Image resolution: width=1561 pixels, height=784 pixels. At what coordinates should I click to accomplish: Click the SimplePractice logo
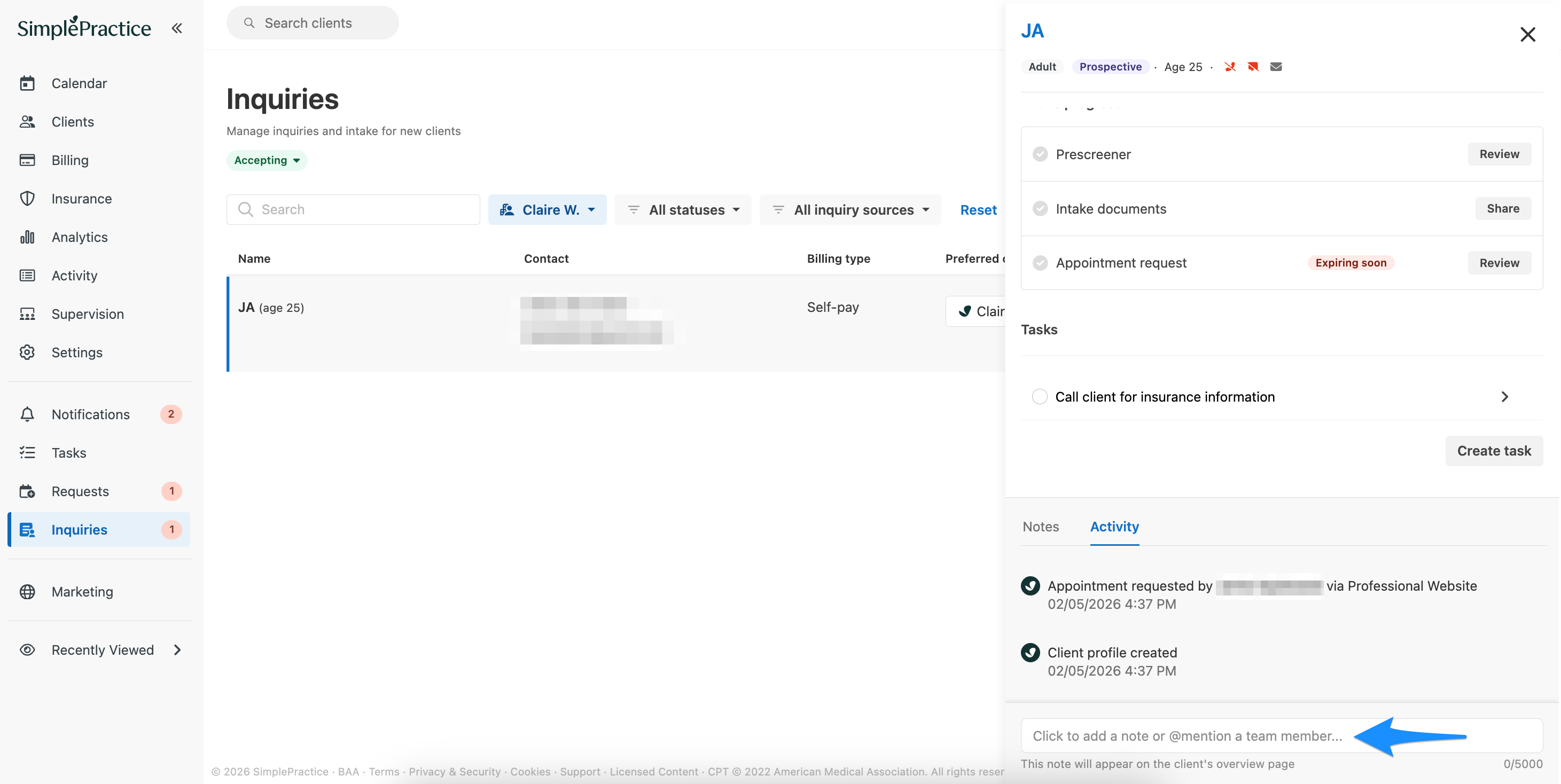84,27
